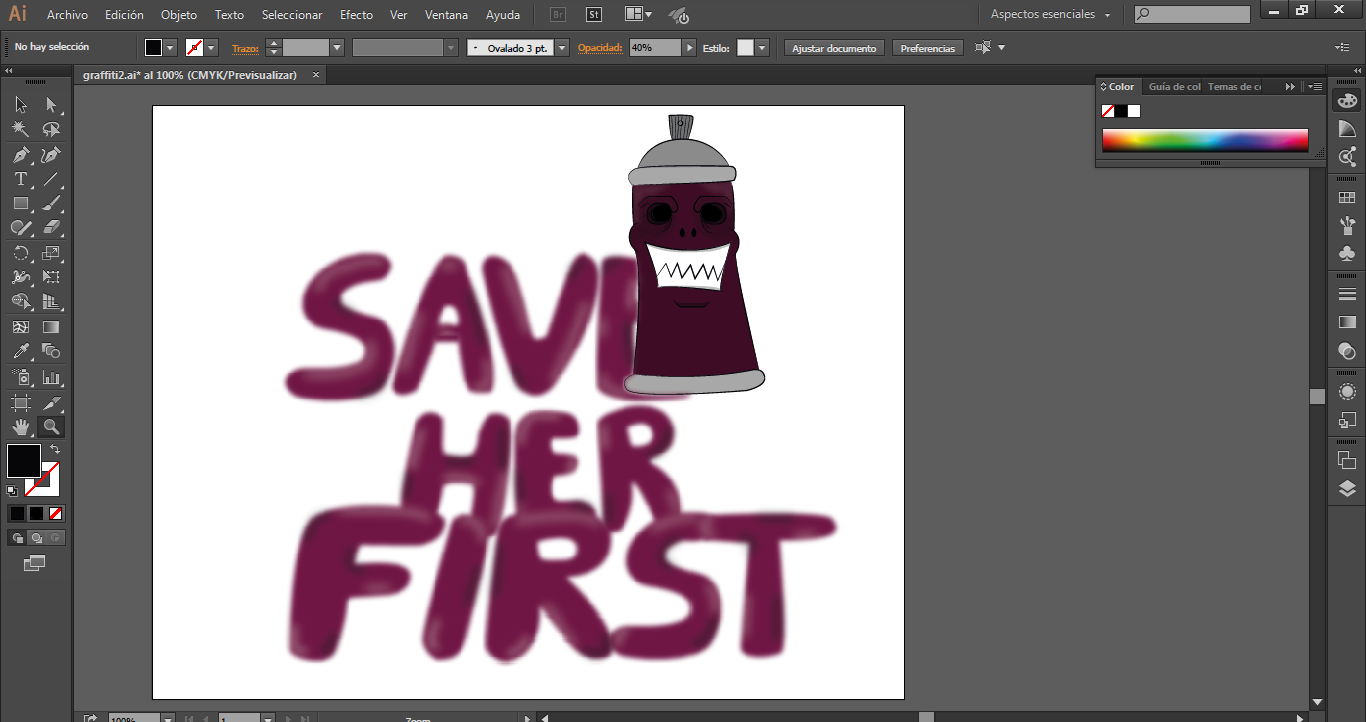Image resolution: width=1366 pixels, height=722 pixels.
Task: Open the Ventana menu
Action: [x=446, y=15]
